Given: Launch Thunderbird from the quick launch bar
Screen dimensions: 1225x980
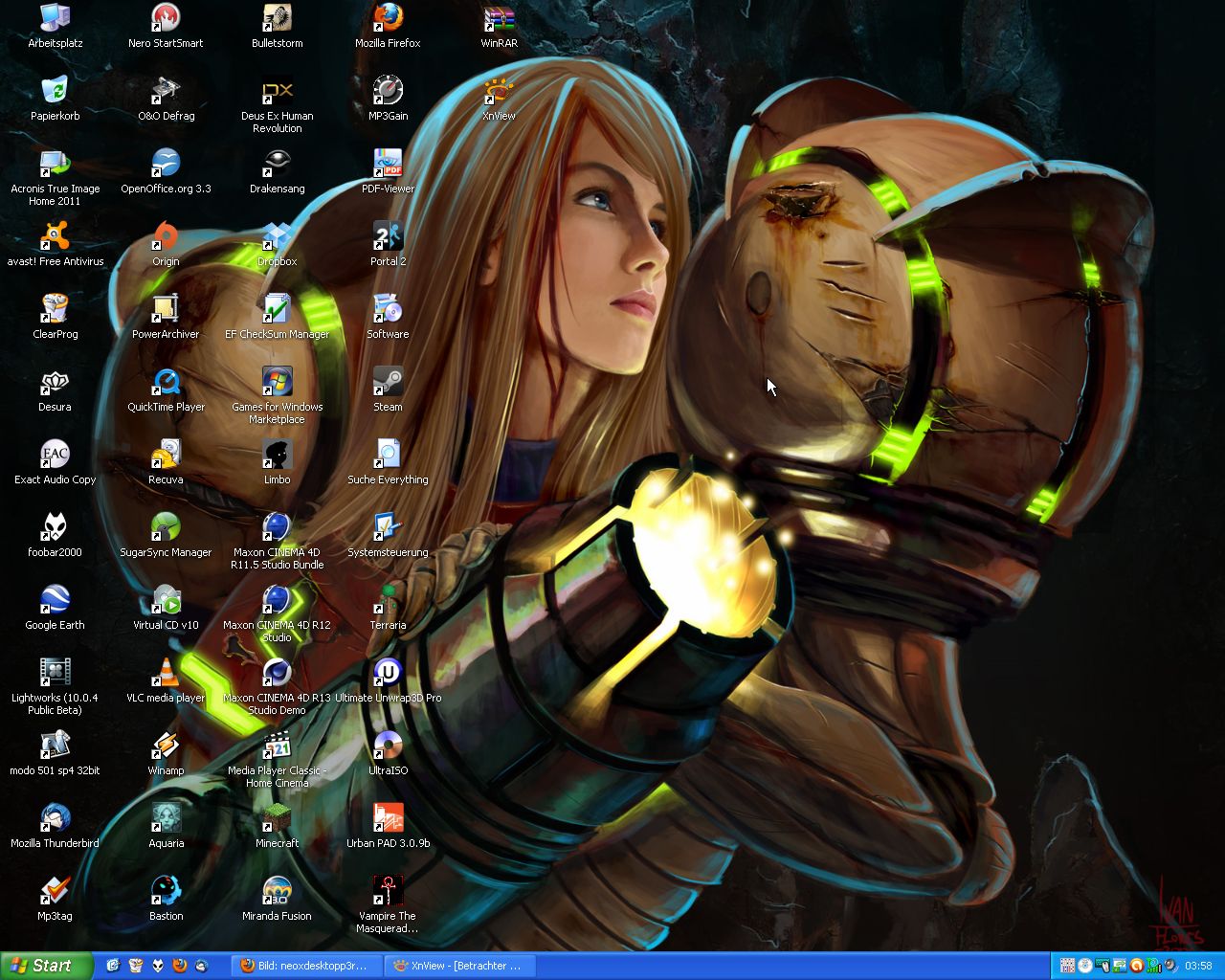Looking at the screenshot, I should tap(202, 966).
